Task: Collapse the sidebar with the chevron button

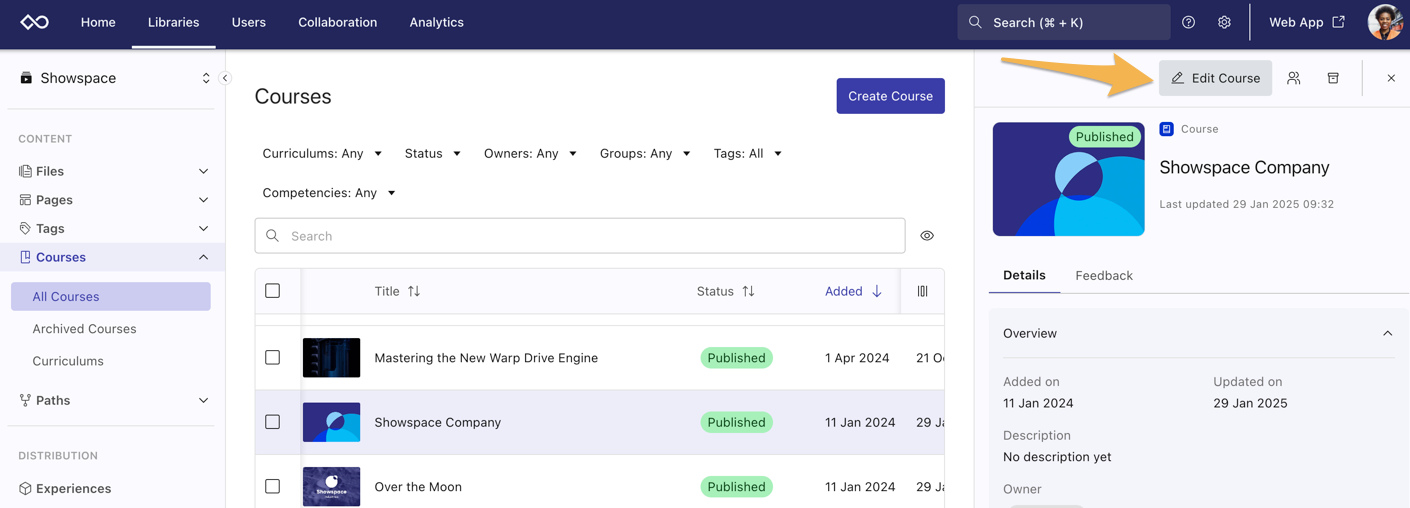Action: point(225,78)
